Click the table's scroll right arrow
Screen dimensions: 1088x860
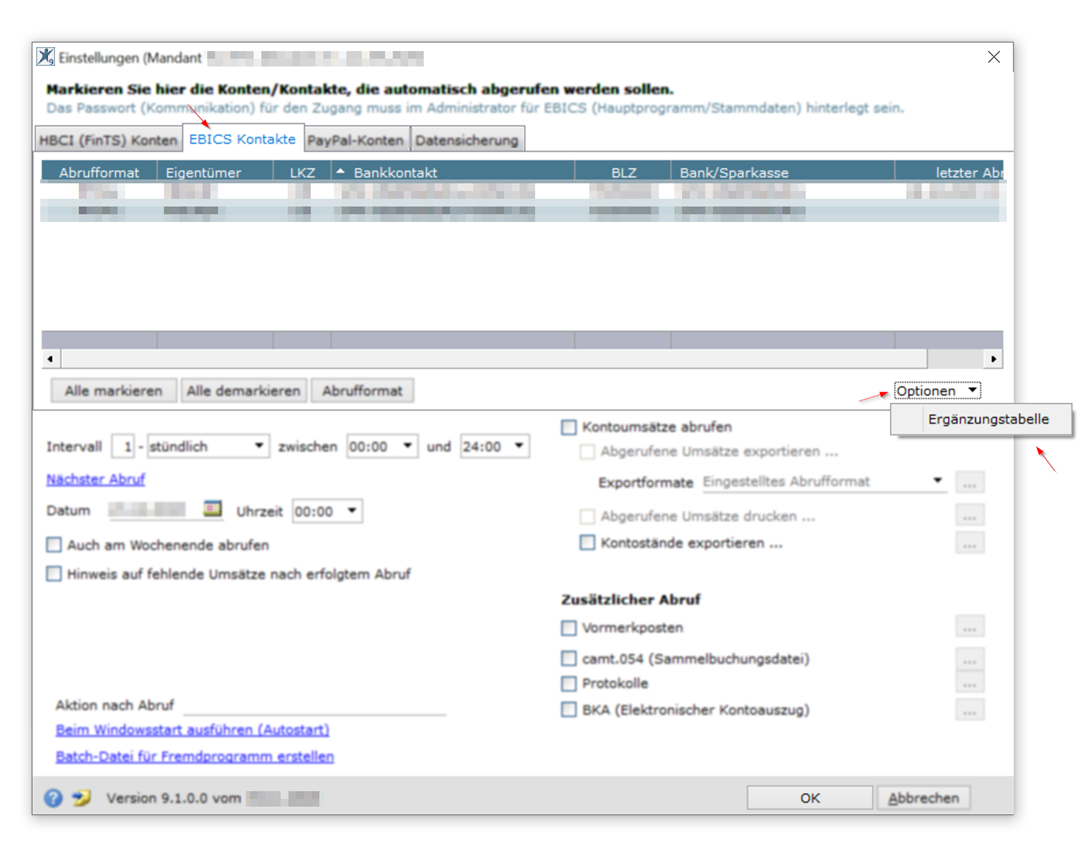(x=994, y=359)
